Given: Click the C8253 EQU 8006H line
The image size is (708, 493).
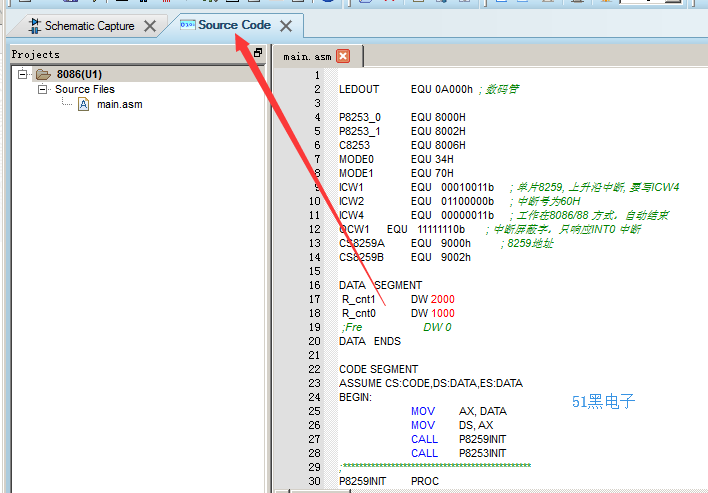Looking at the screenshot, I should 402,145.
